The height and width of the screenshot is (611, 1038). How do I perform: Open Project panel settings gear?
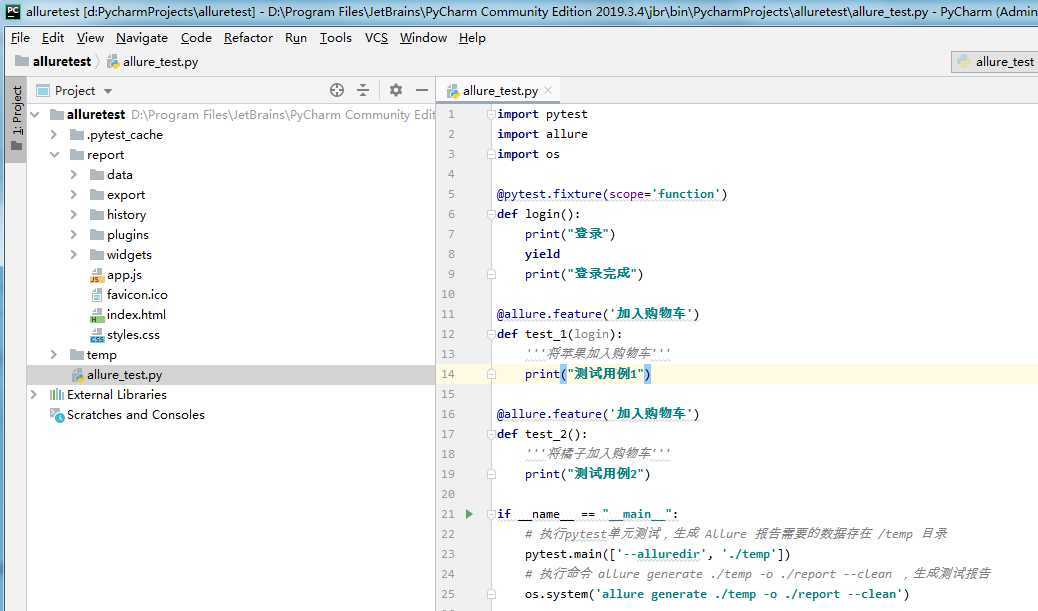pos(396,90)
